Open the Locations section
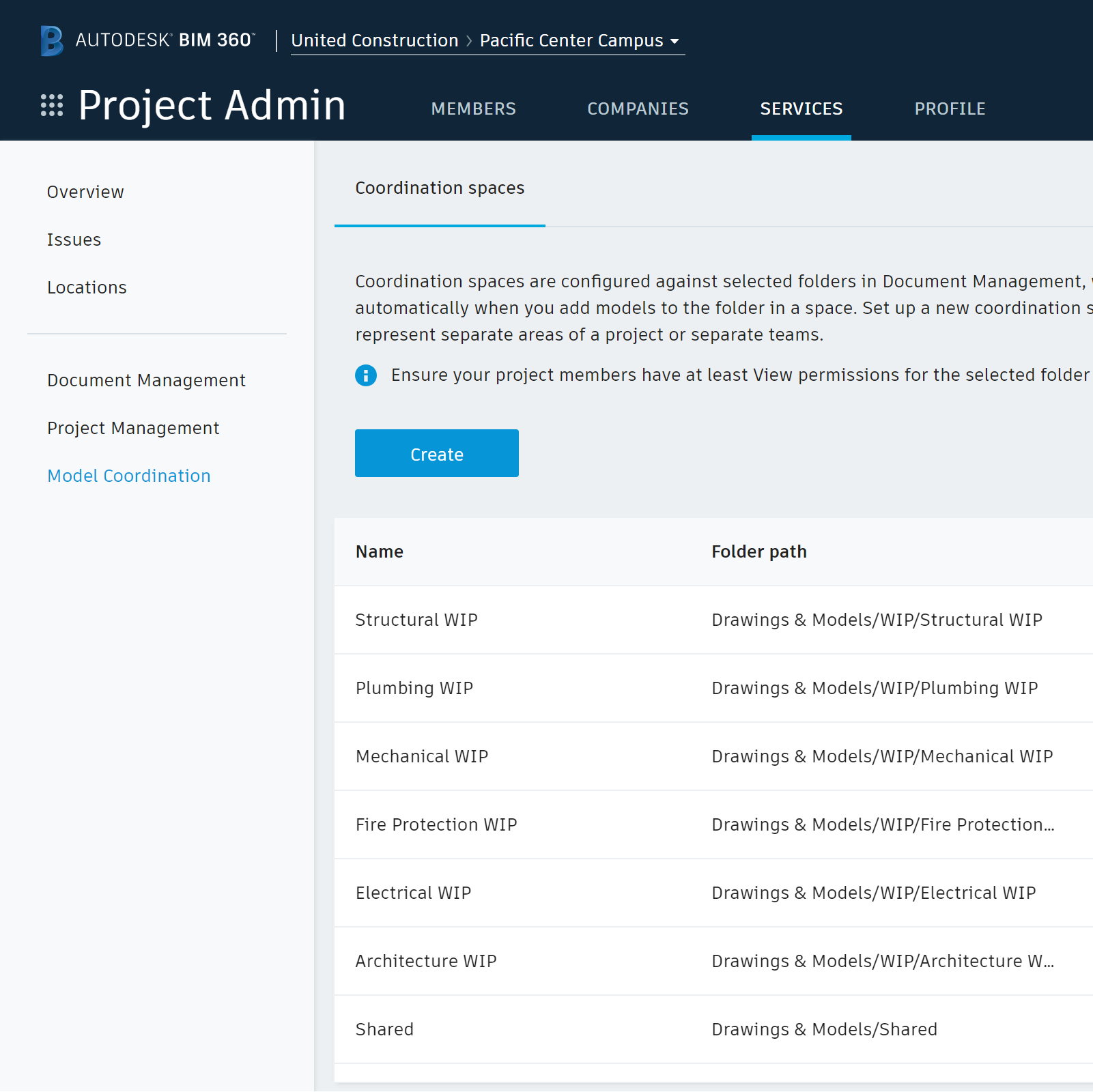This screenshot has width=1093, height=1092. coord(87,287)
